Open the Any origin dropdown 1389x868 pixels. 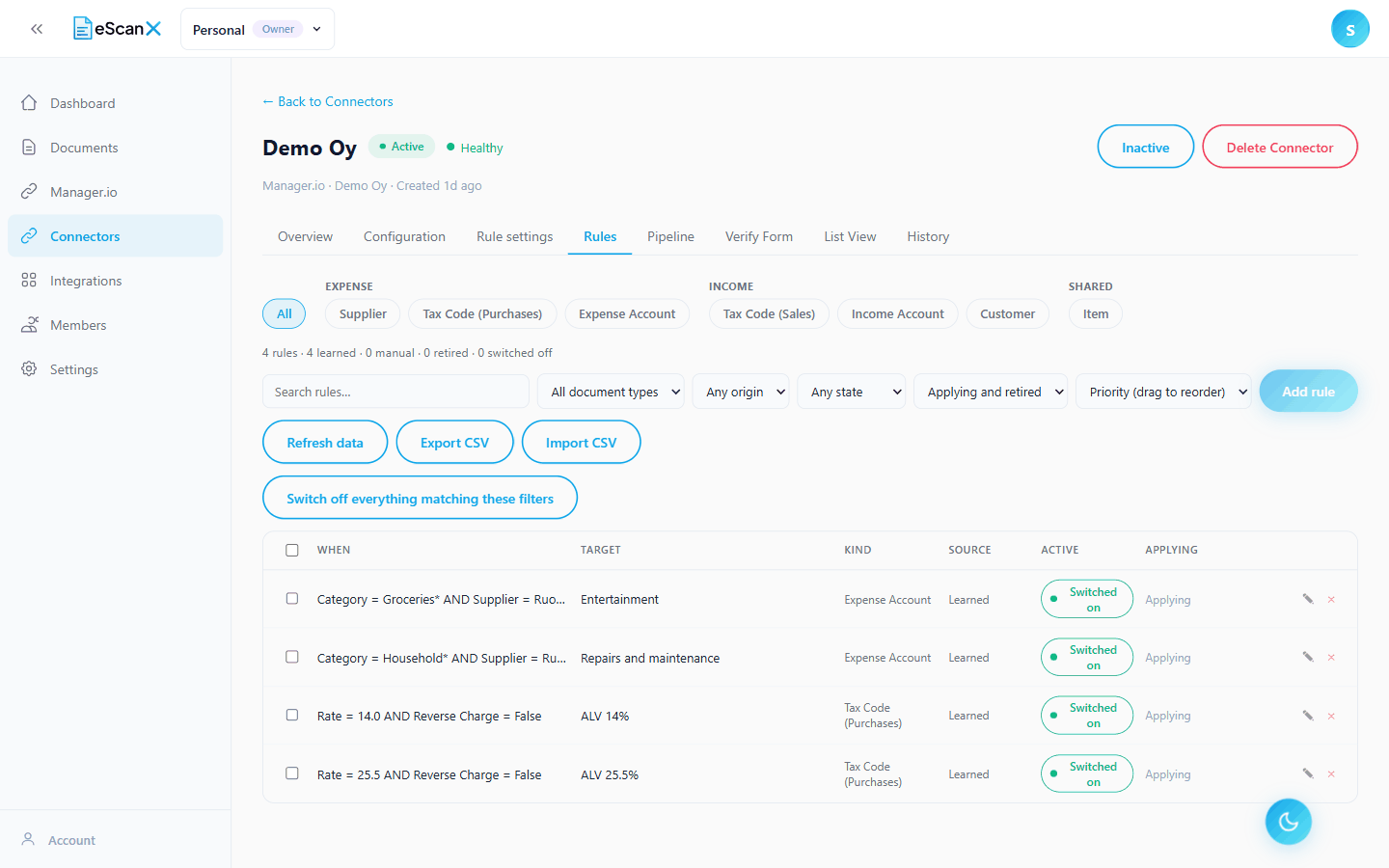point(741,392)
